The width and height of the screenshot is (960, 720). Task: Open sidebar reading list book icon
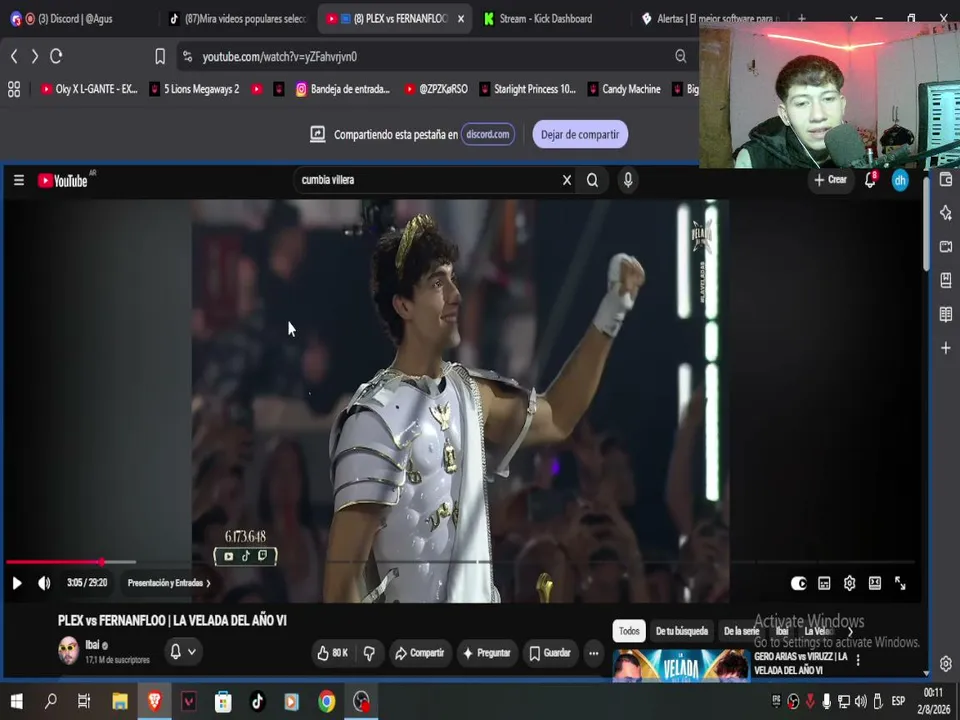click(x=946, y=315)
